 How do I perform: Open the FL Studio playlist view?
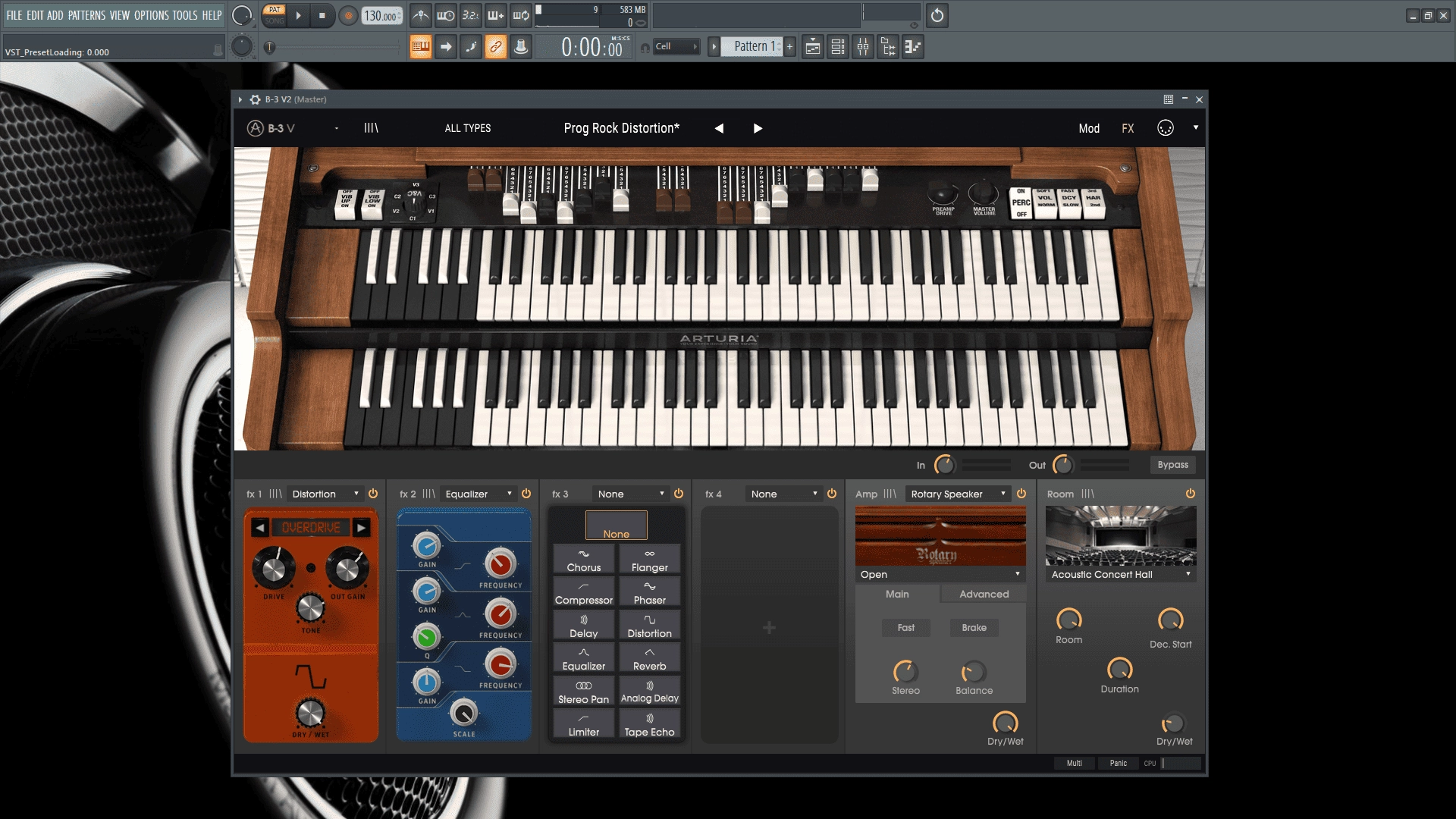(812, 47)
